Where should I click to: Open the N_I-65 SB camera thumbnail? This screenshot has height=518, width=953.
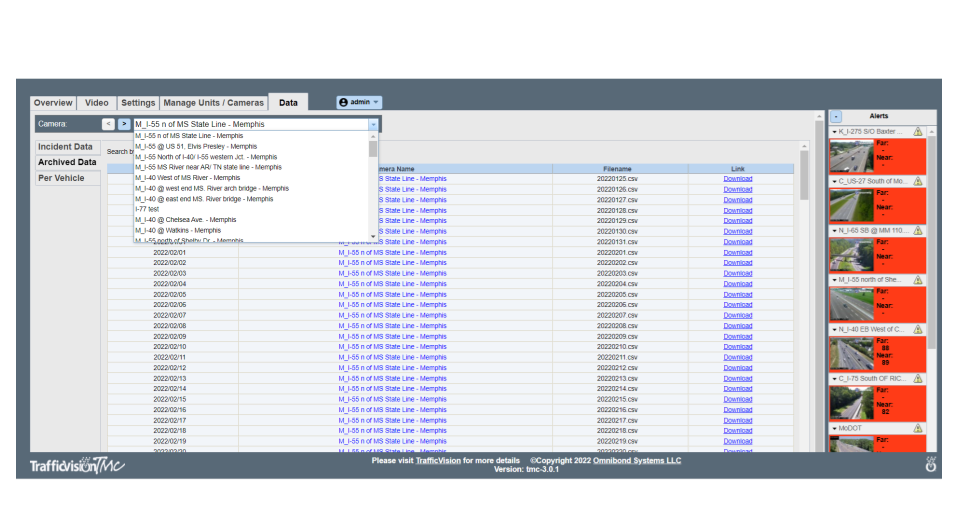click(x=852, y=254)
